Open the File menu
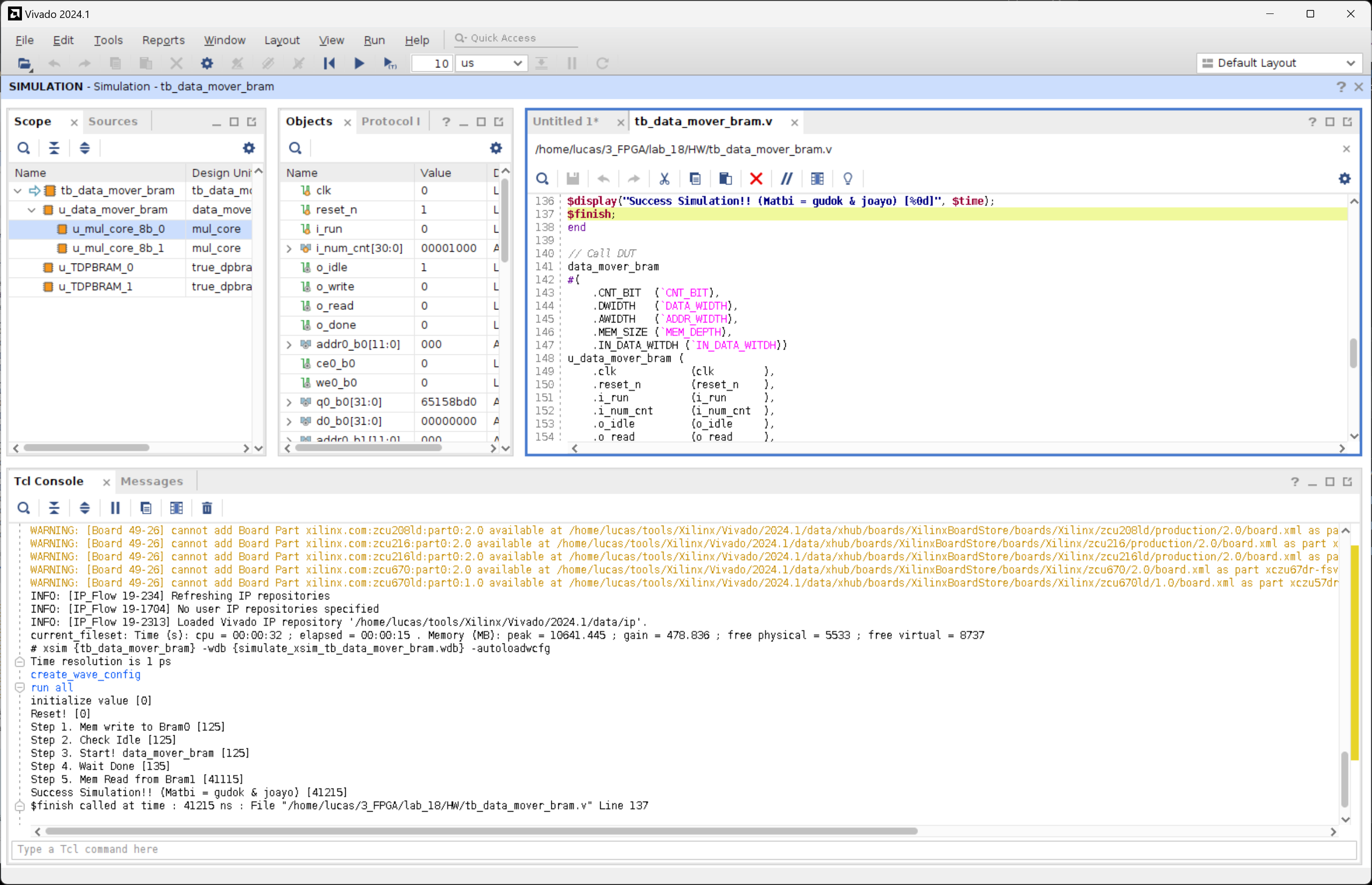The image size is (1372, 885). pos(24,40)
